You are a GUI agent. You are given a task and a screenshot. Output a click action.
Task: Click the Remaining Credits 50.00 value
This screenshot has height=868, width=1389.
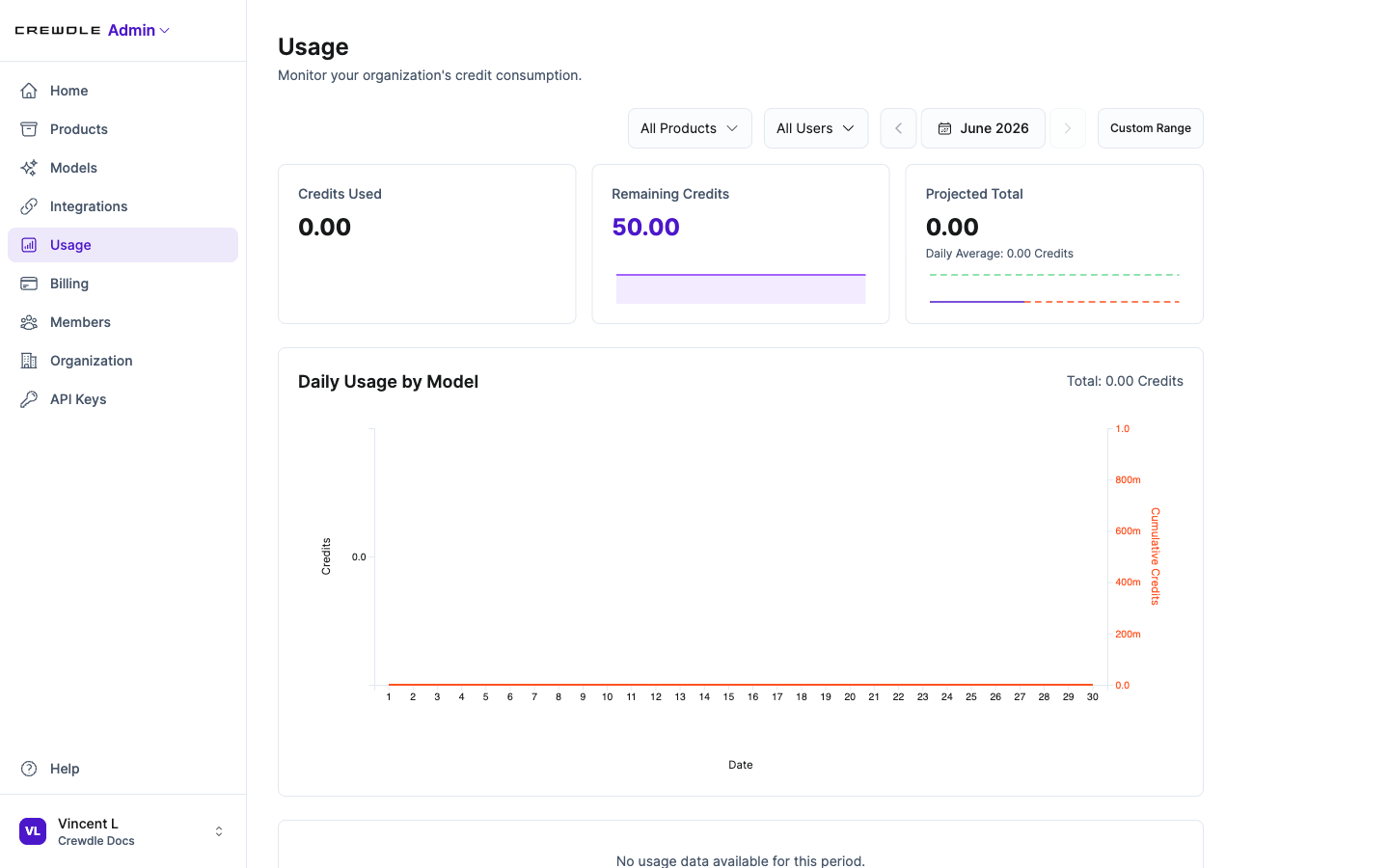coord(646,228)
